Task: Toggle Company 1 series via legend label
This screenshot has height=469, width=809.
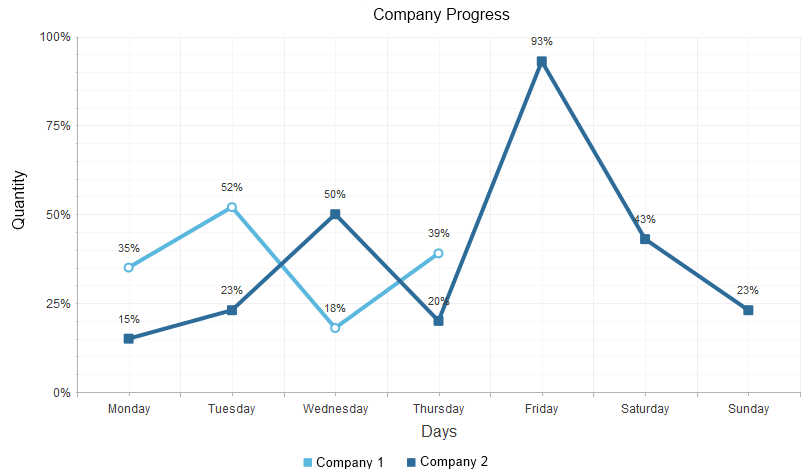Action: pos(350,462)
